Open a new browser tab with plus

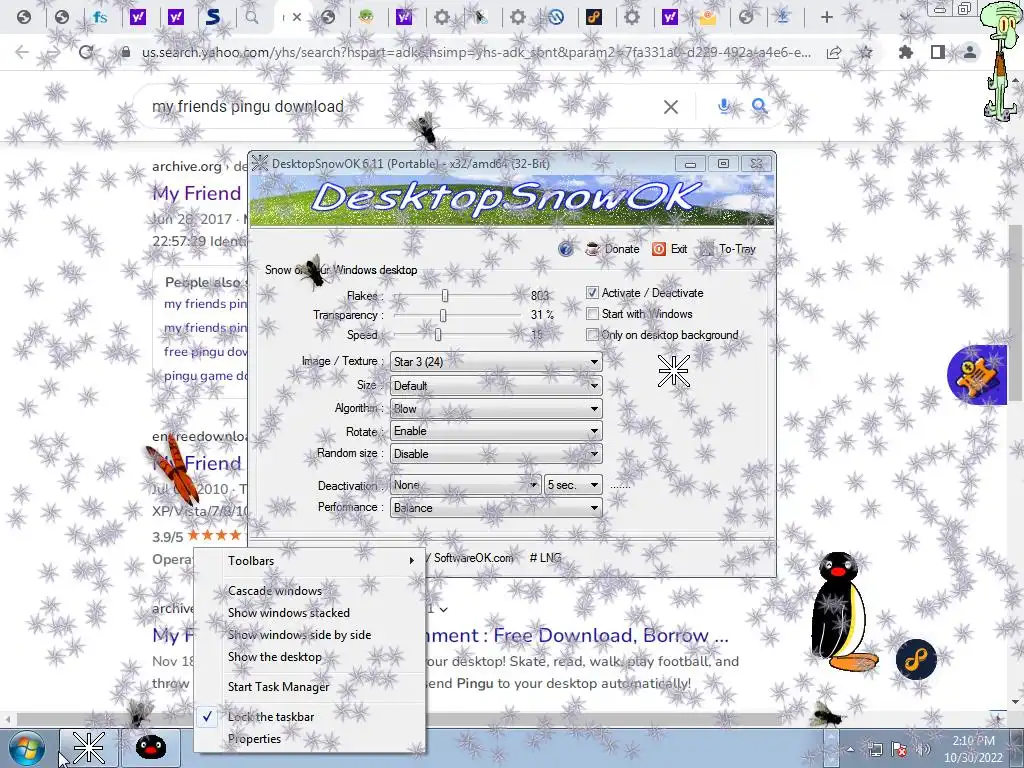point(827,17)
